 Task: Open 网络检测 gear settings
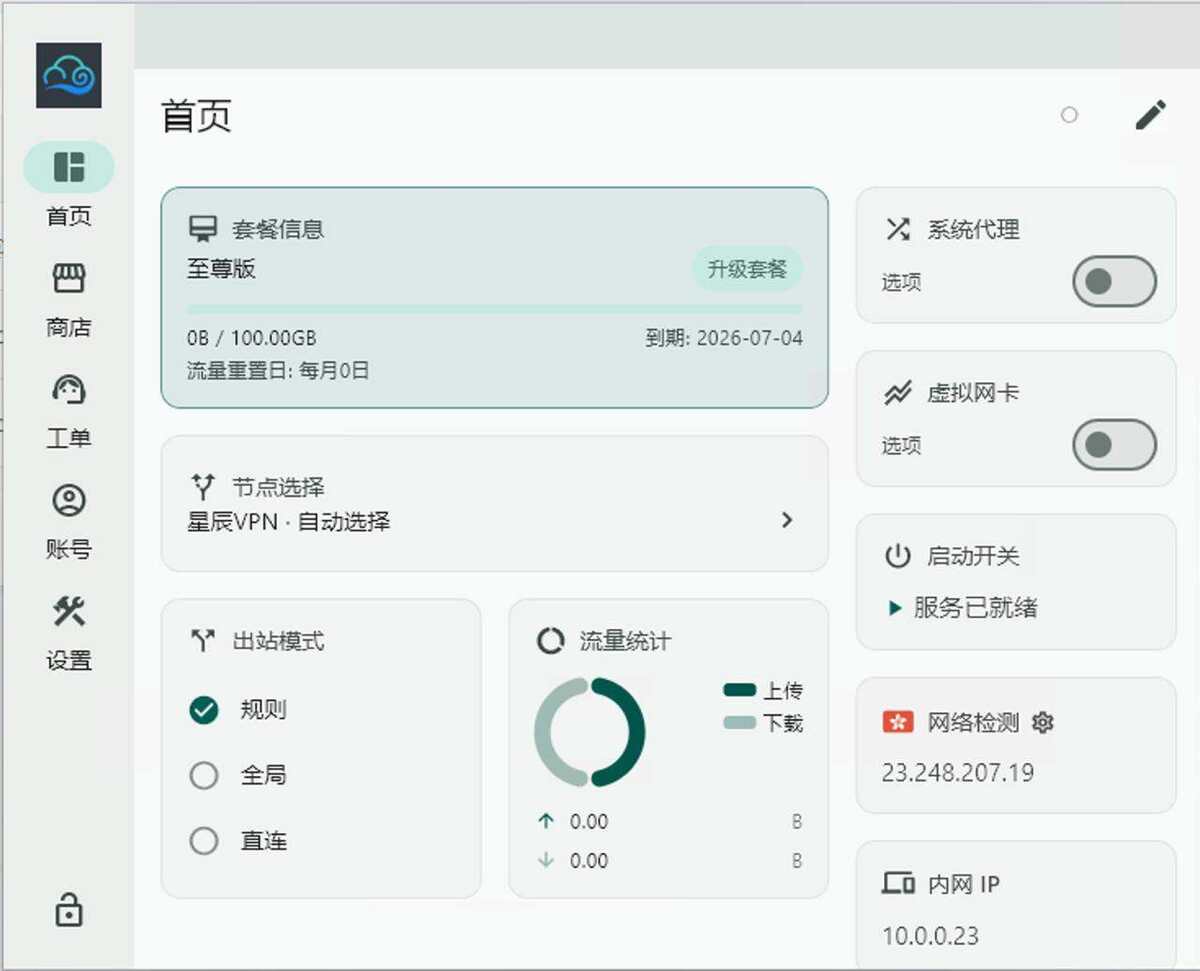[1043, 722]
